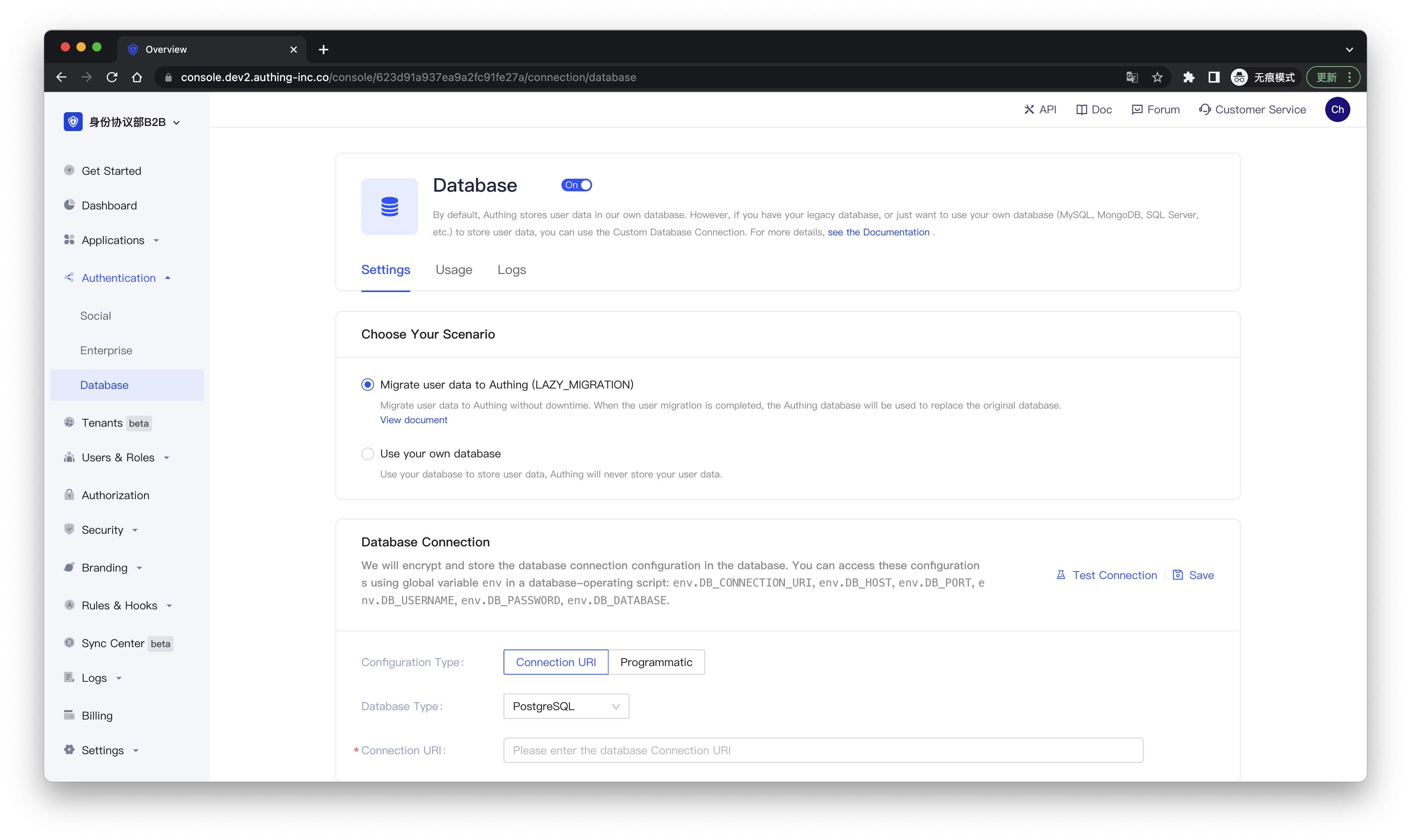Click the Database icon in sidebar
This screenshot has width=1411, height=840.
[x=104, y=384]
